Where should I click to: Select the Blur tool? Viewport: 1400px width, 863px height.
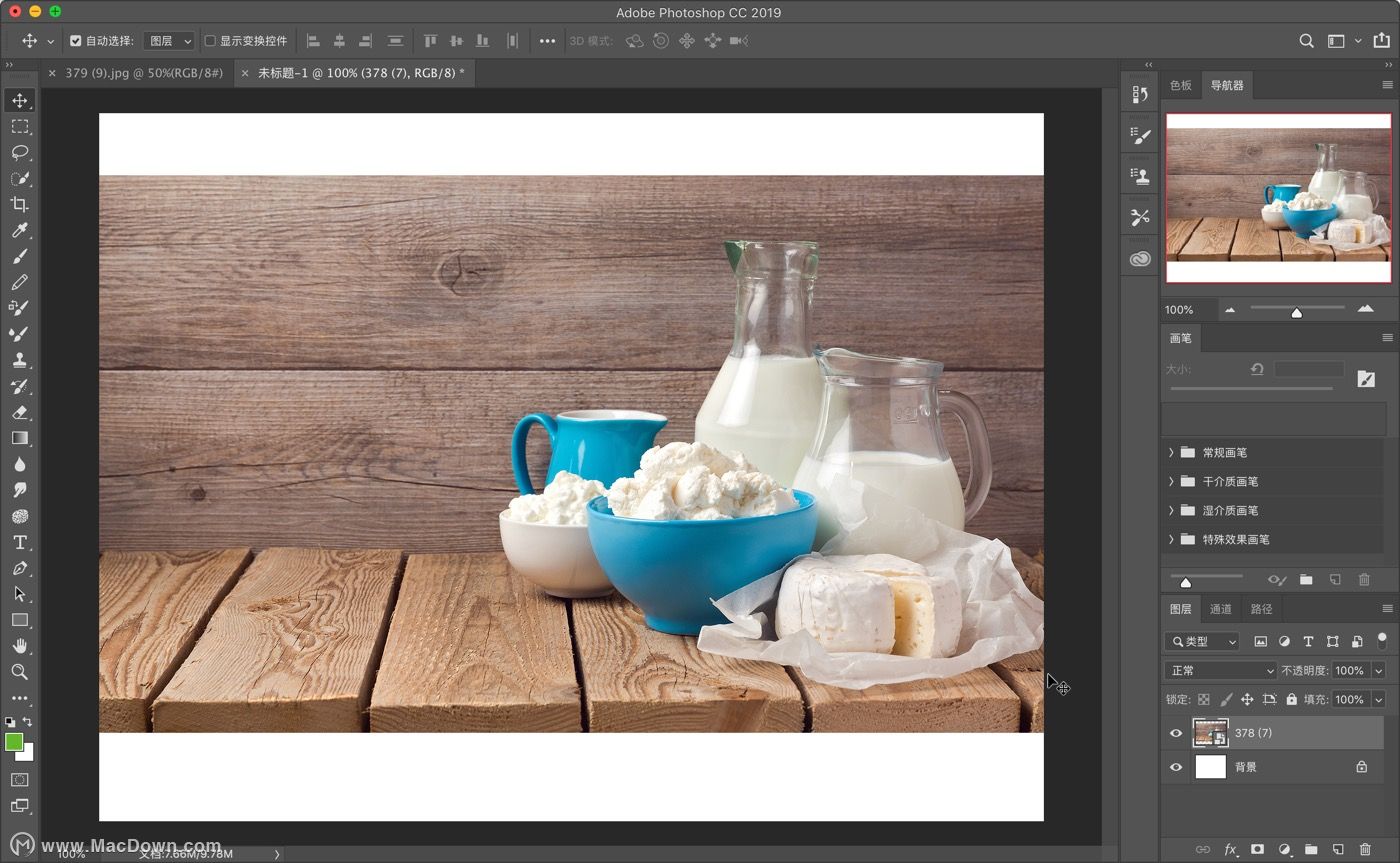click(20, 464)
